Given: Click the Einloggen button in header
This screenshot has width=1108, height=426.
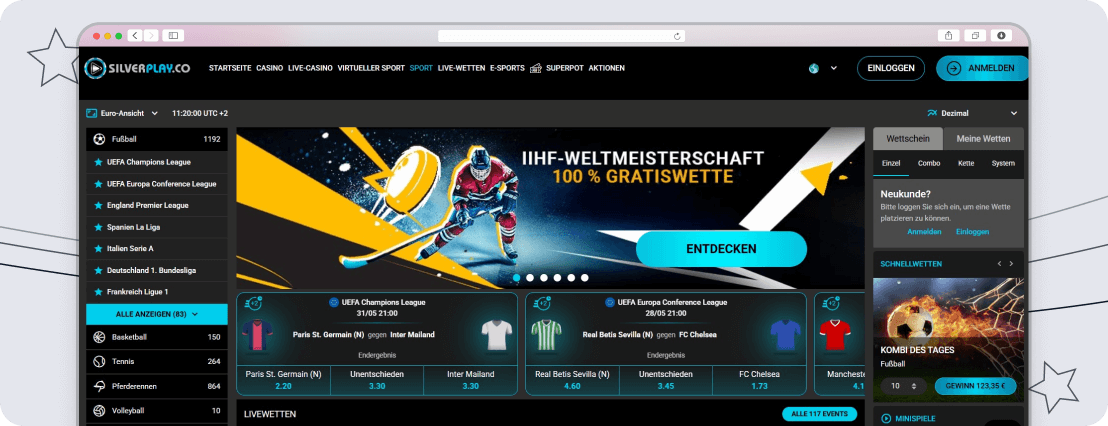Looking at the screenshot, I should (x=891, y=69).
